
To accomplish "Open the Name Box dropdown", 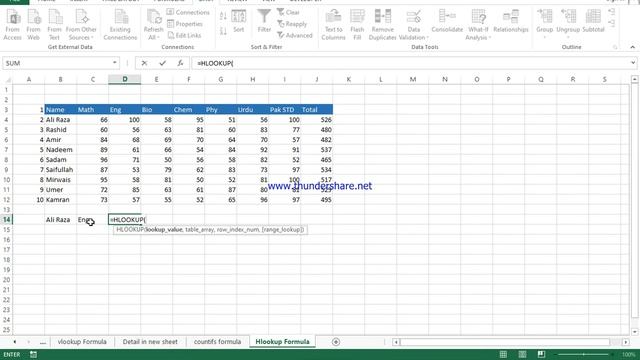I will (115, 63).
